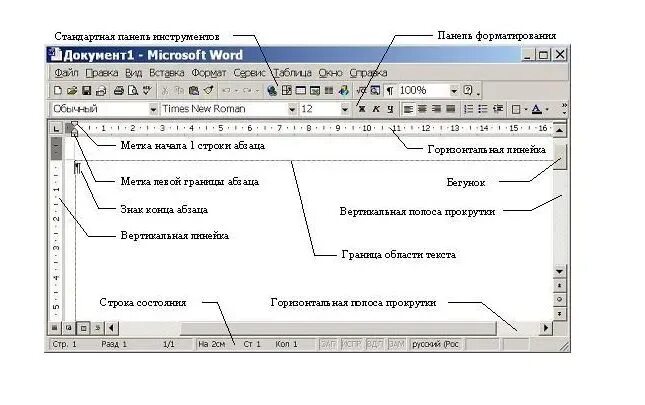
Task: Open the Файл menu
Action: 66,73
